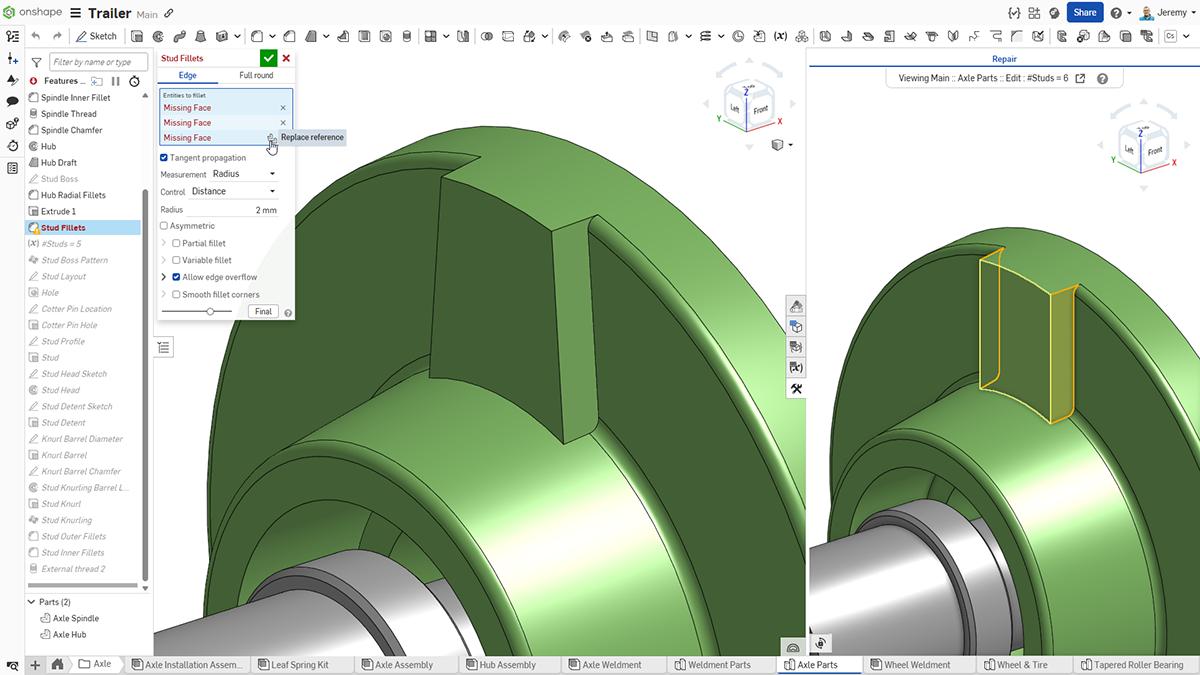This screenshot has height=675, width=1200.
Task: Click the Undo arrow icon
Action: (35, 35)
